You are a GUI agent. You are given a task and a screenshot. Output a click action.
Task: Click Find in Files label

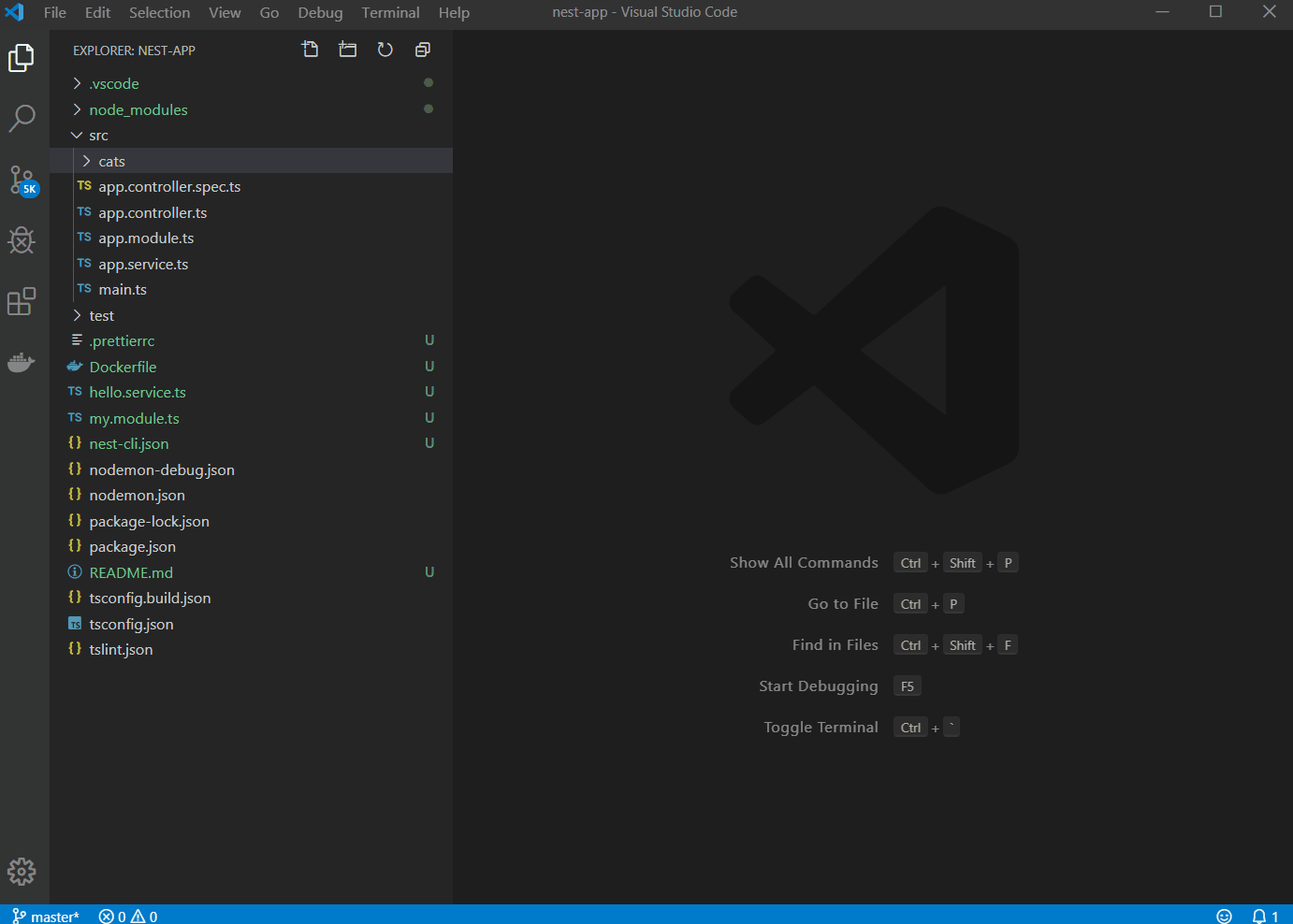tap(835, 644)
